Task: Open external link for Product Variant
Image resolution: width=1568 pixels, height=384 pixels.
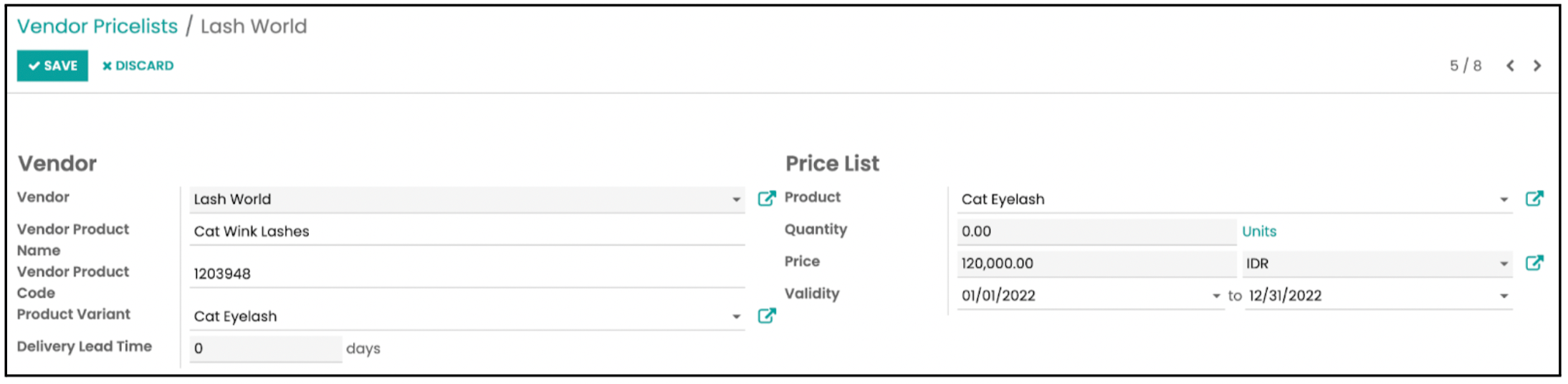Action: point(766,316)
